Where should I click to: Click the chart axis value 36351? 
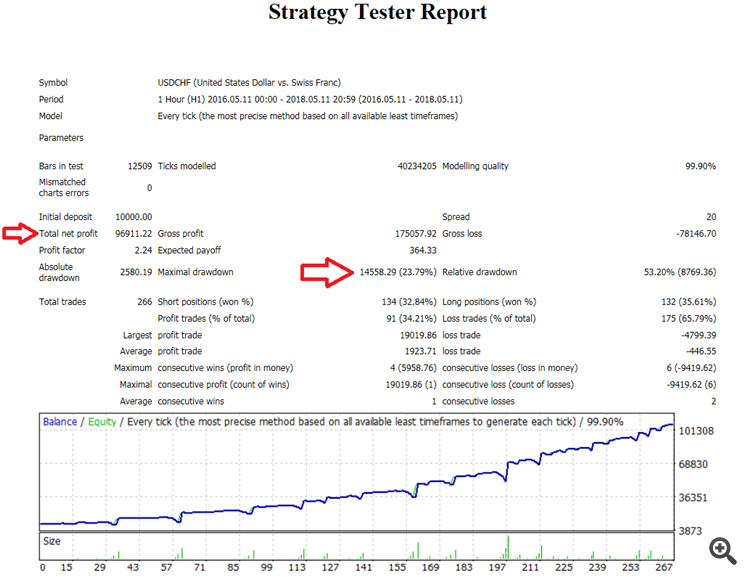click(x=693, y=498)
